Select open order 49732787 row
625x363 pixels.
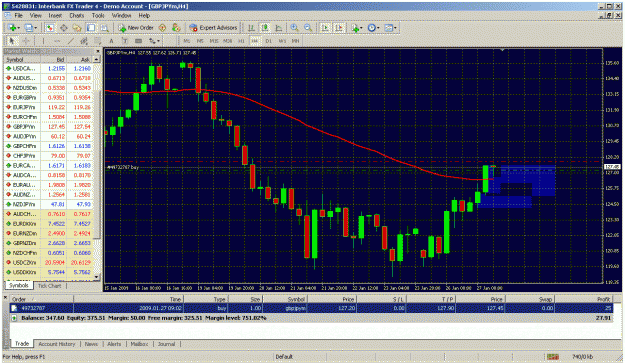(x=311, y=308)
